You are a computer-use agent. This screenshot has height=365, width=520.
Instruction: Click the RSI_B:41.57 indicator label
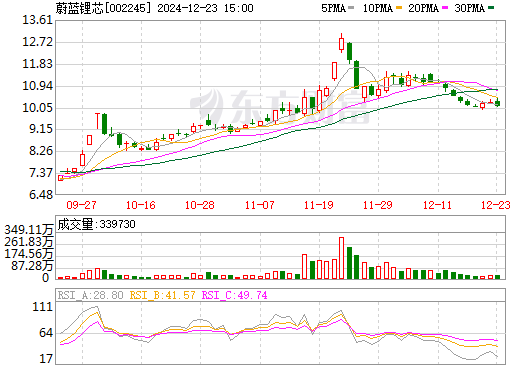coord(162,295)
